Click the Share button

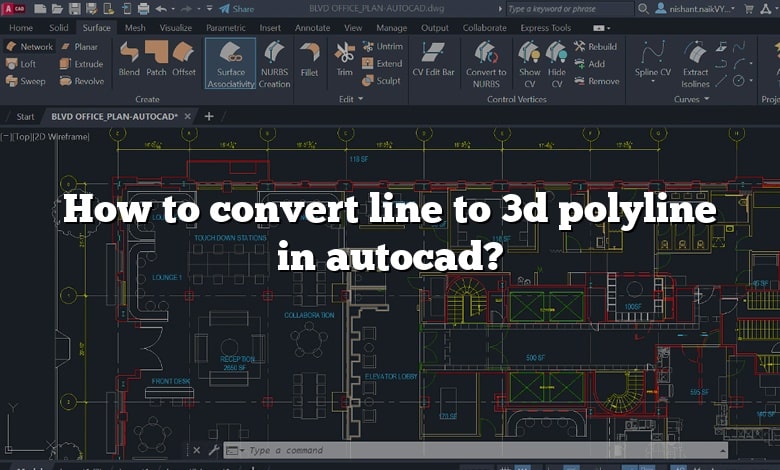[x=236, y=9]
